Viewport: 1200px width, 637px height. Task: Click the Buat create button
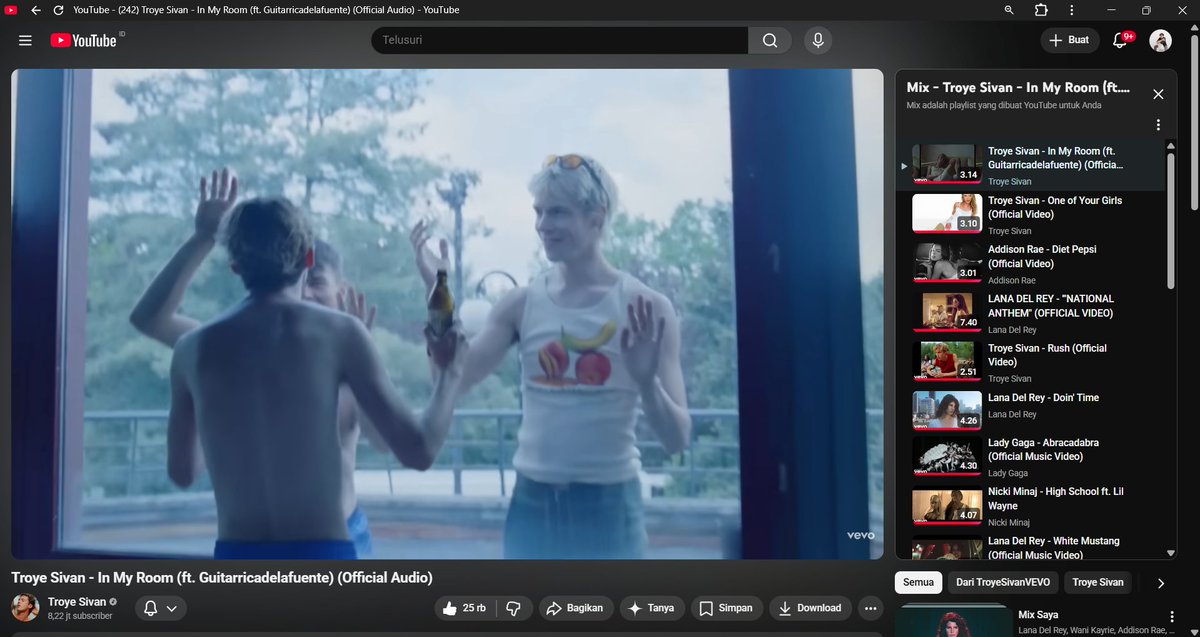1070,40
